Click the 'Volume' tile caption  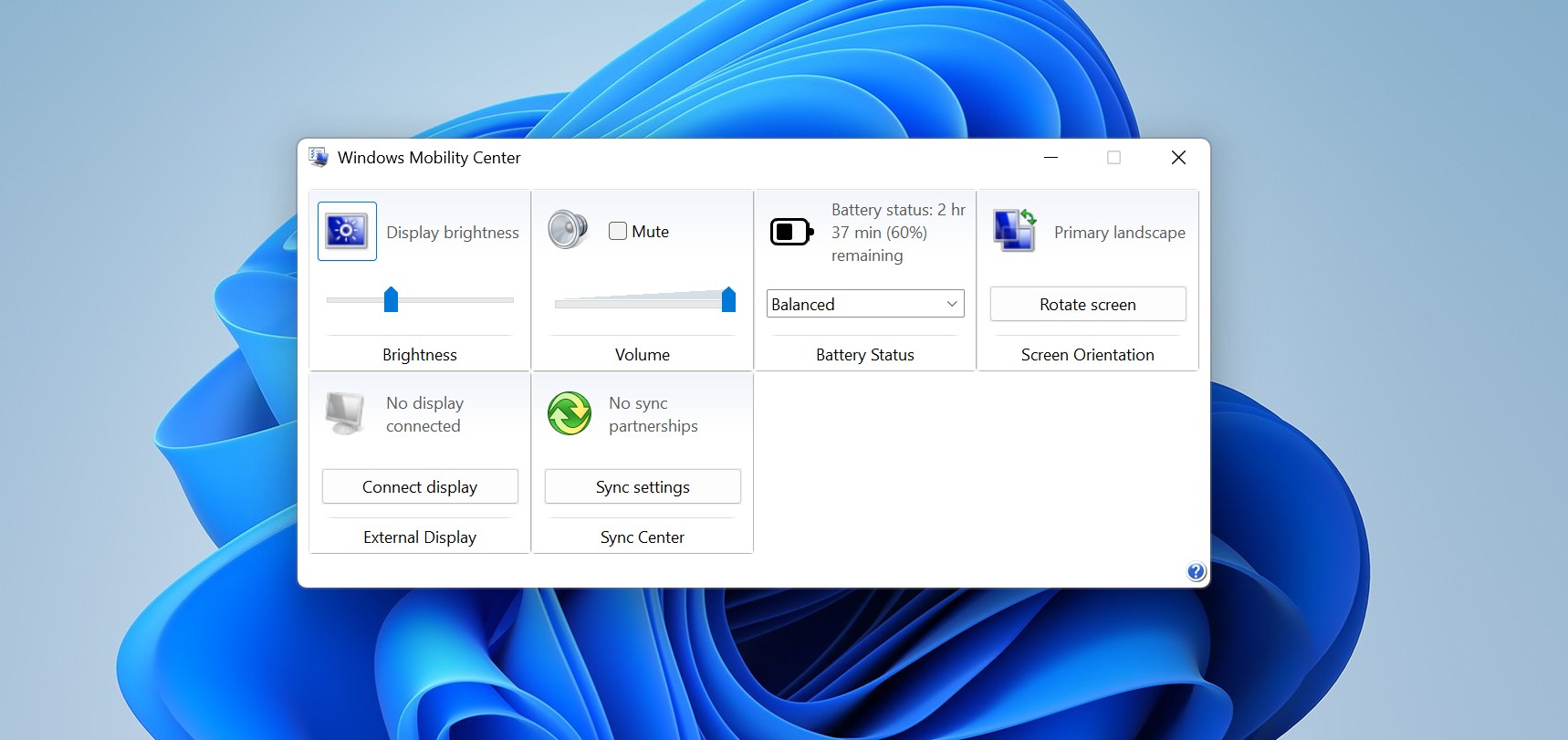click(643, 354)
